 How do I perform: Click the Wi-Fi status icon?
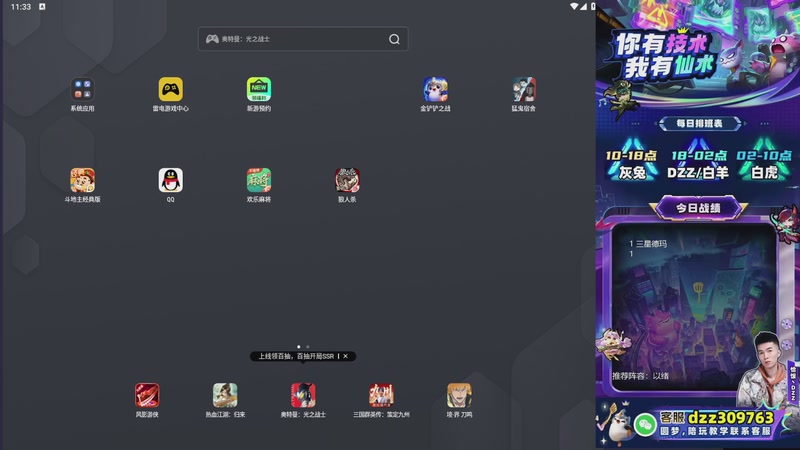click(x=574, y=7)
